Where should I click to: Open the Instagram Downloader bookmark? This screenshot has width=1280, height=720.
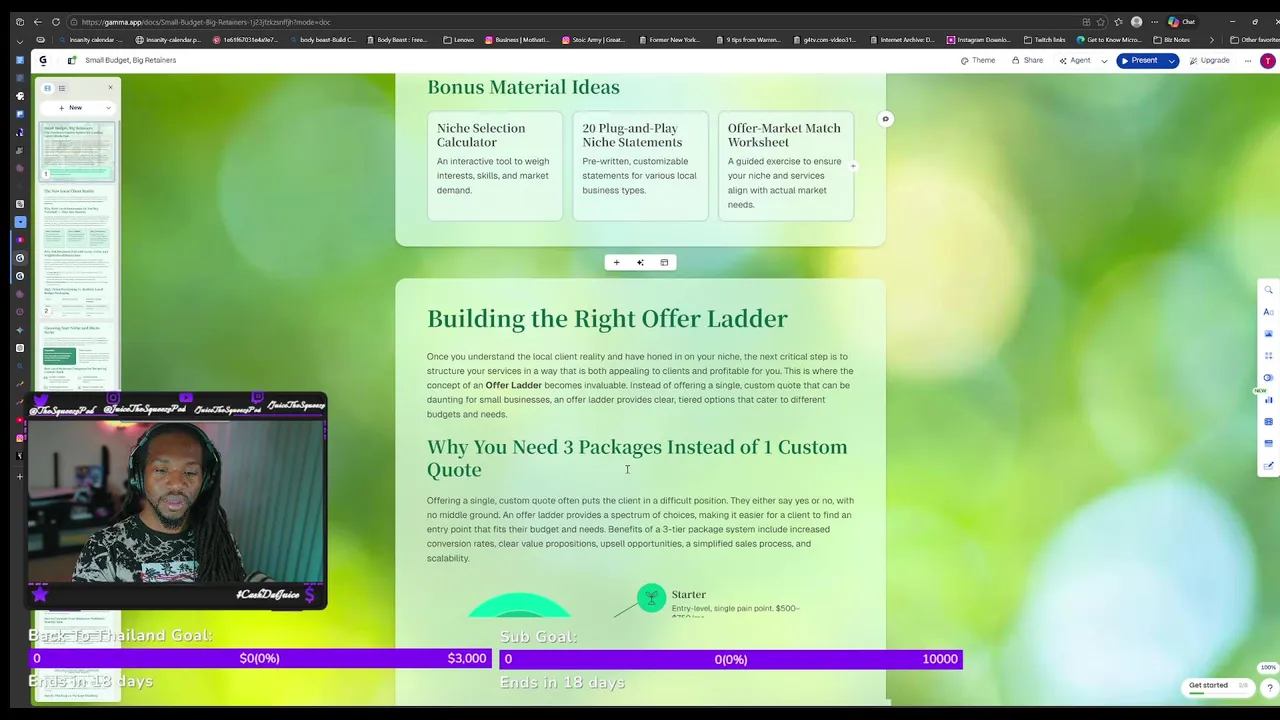pyautogui.click(x=978, y=40)
